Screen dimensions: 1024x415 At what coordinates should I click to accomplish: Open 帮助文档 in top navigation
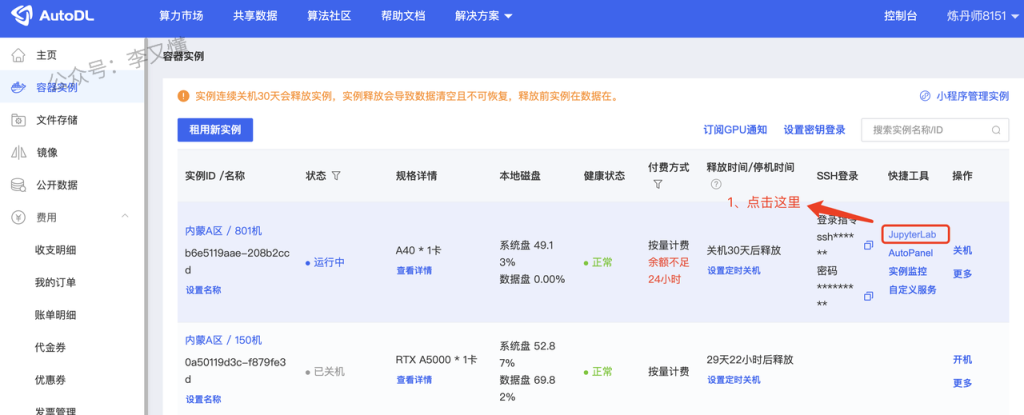pos(403,17)
